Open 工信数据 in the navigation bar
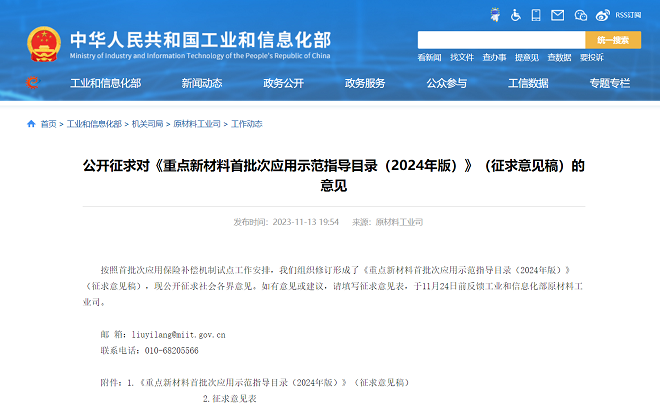The image size is (660, 416). tap(528, 83)
